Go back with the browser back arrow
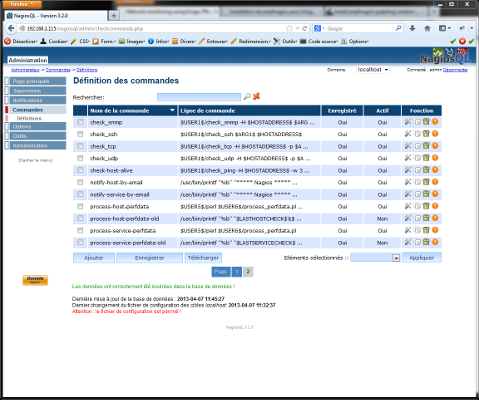 click(11, 28)
